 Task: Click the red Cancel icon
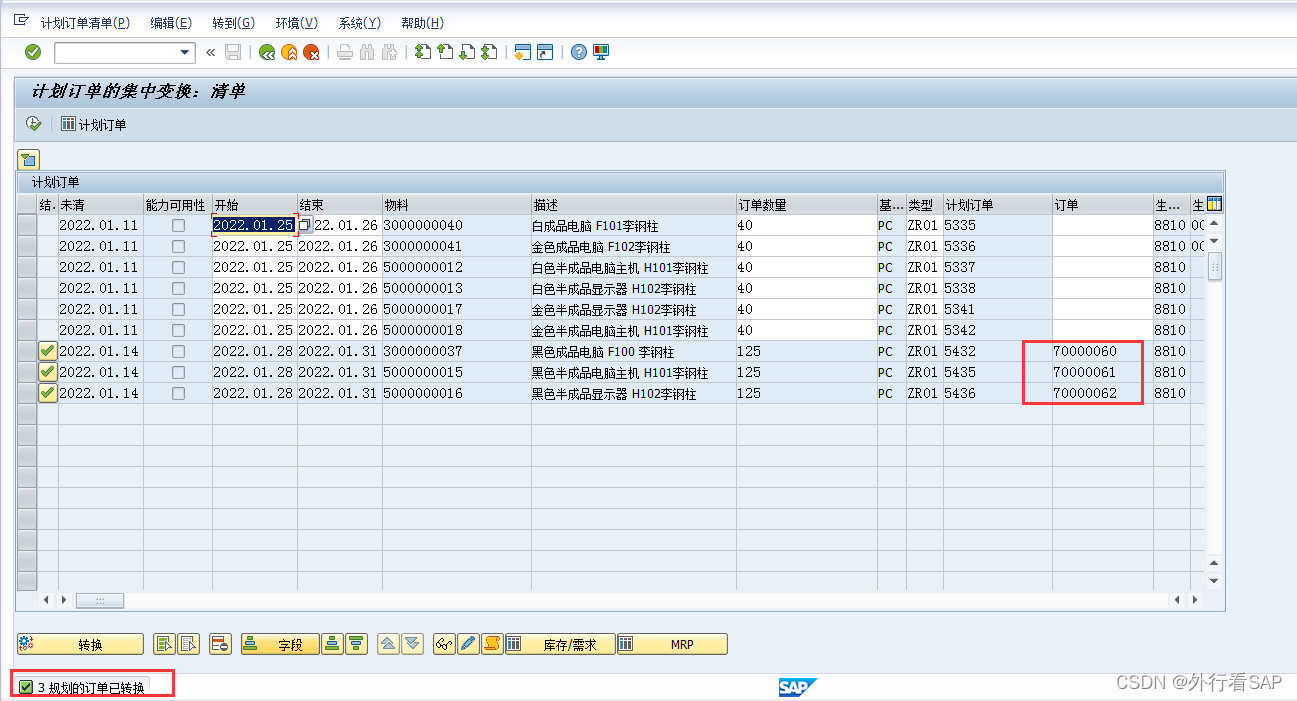(312, 53)
